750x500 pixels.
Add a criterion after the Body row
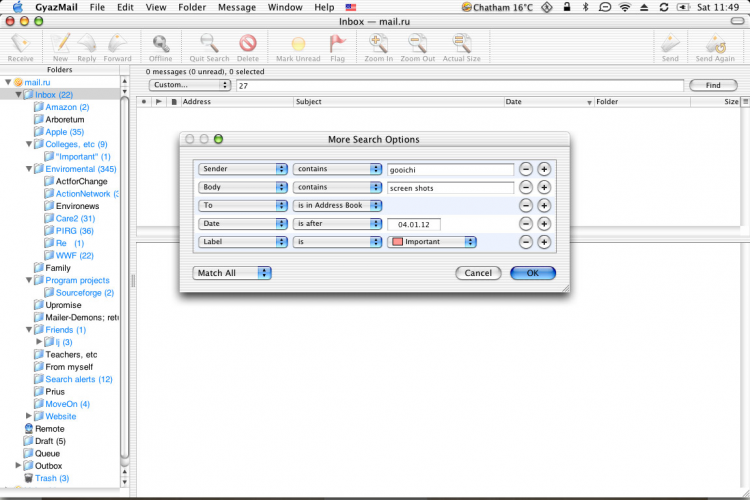click(544, 187)
